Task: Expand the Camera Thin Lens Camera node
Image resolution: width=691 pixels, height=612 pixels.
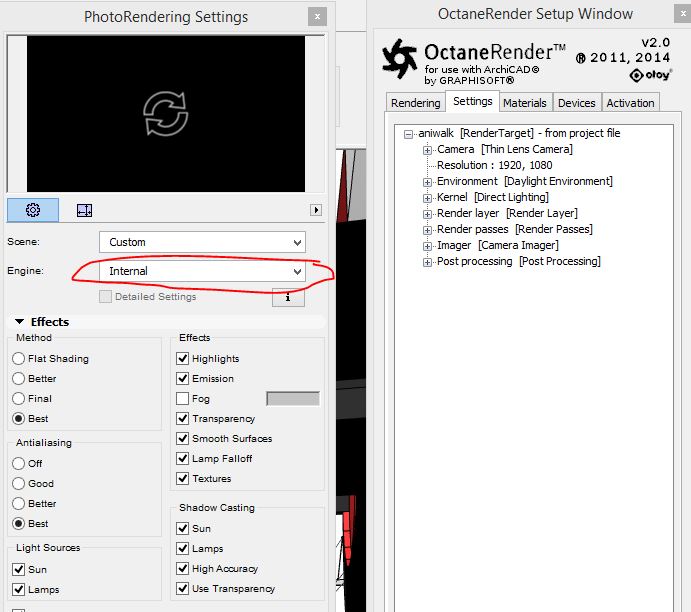Action: click(427, 150)
